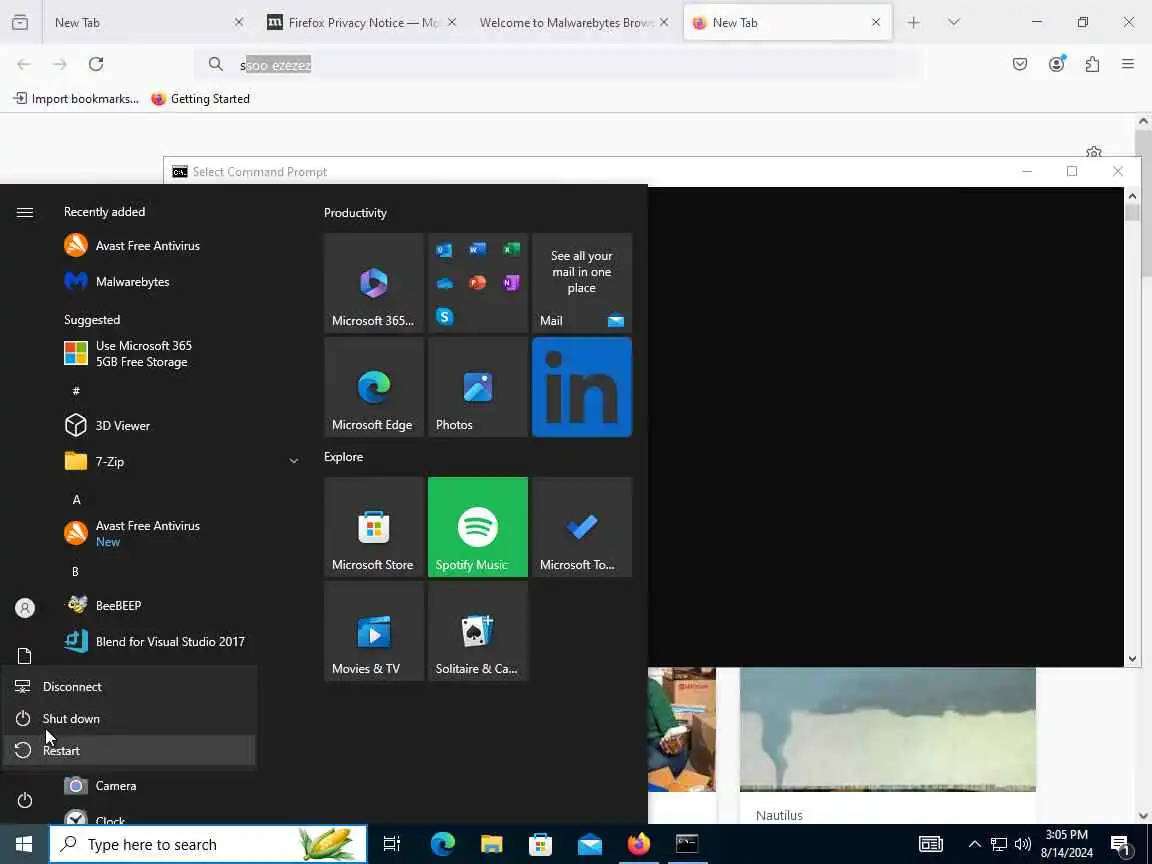Open Firefox View icon in tab bar
The height and width of the screenshot is (864, 1152).
click(x=20, y=23)
